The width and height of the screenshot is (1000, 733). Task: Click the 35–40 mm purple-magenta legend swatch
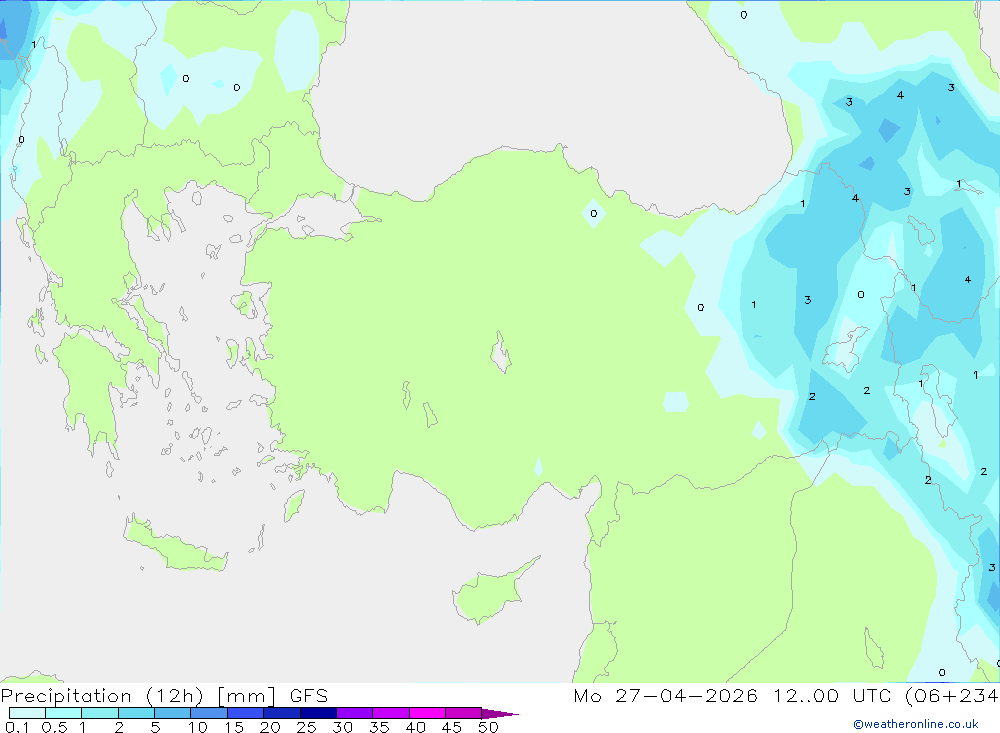[x=391, y=713]
